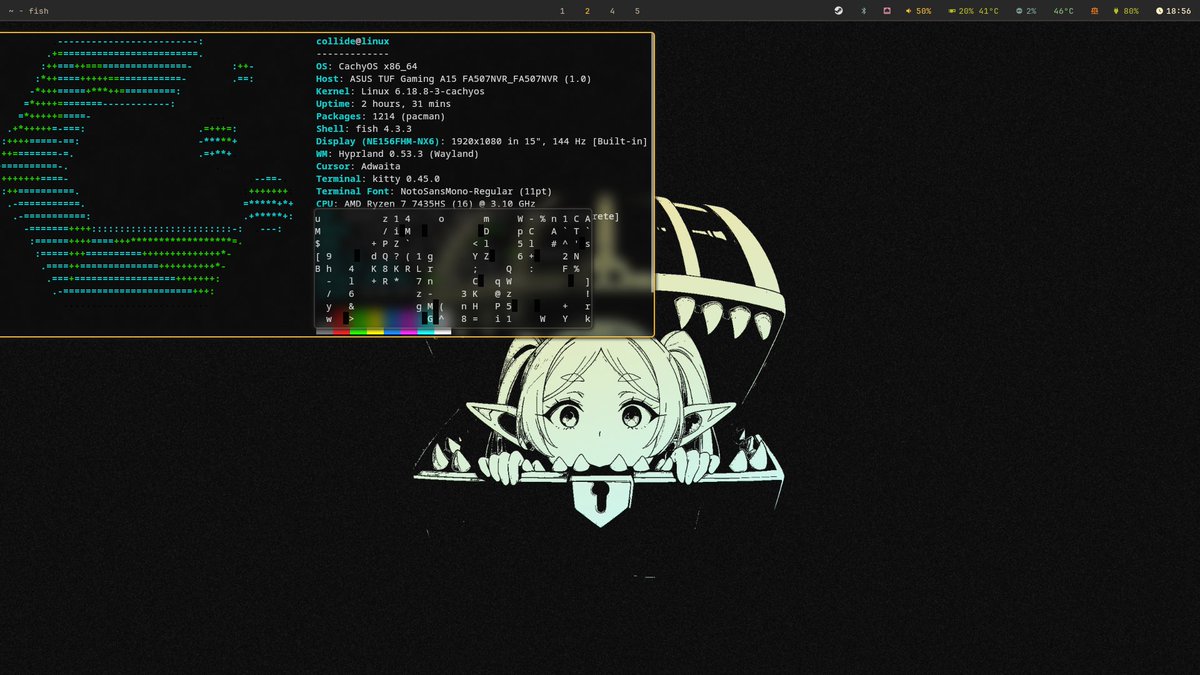The image size is (1200, 675).
Task: Click the cyan color block in terminal
Action: point(426,331)
